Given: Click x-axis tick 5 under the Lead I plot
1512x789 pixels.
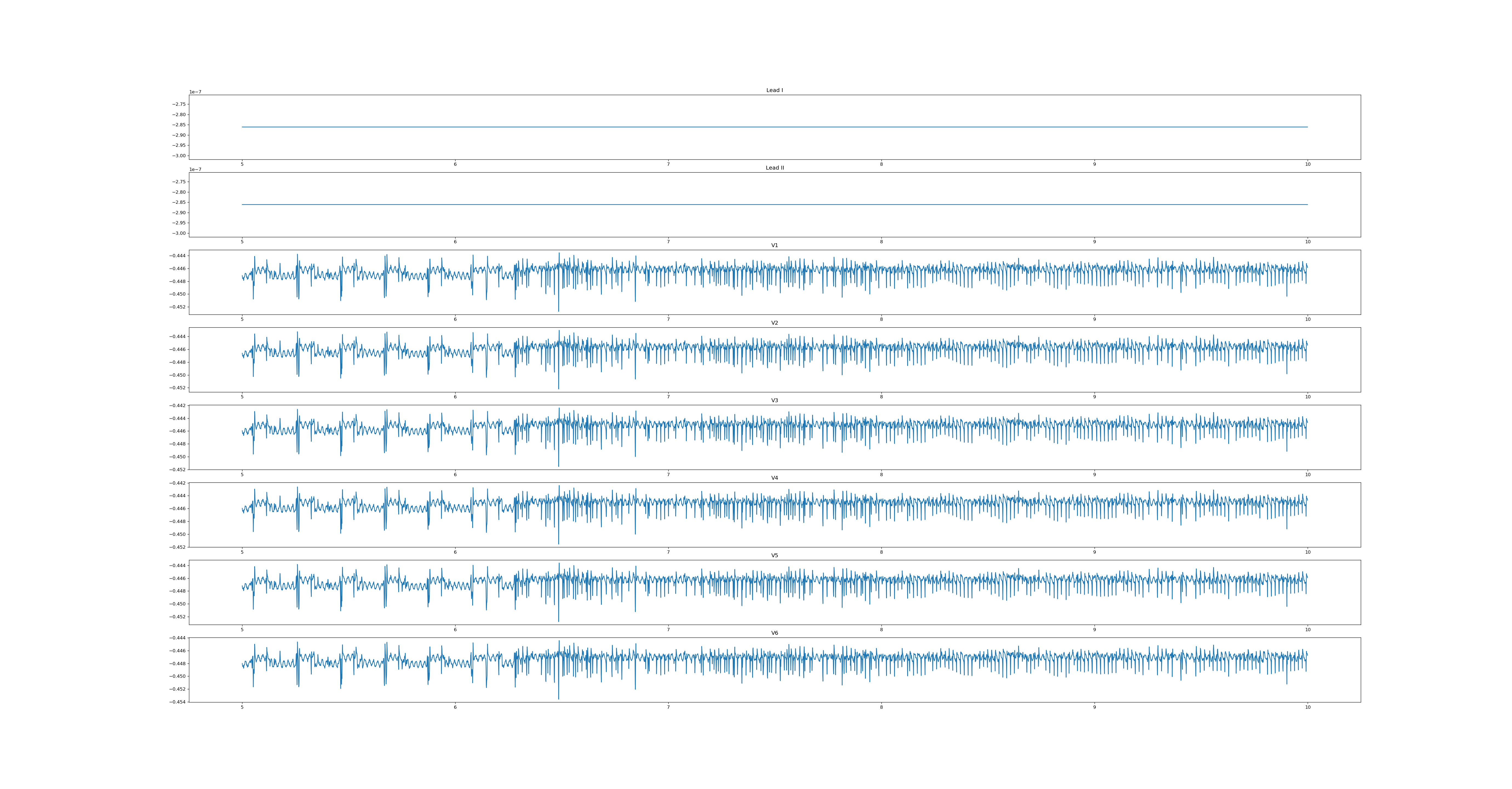Looking at the screenshot, I should click(x=242, y=164).
